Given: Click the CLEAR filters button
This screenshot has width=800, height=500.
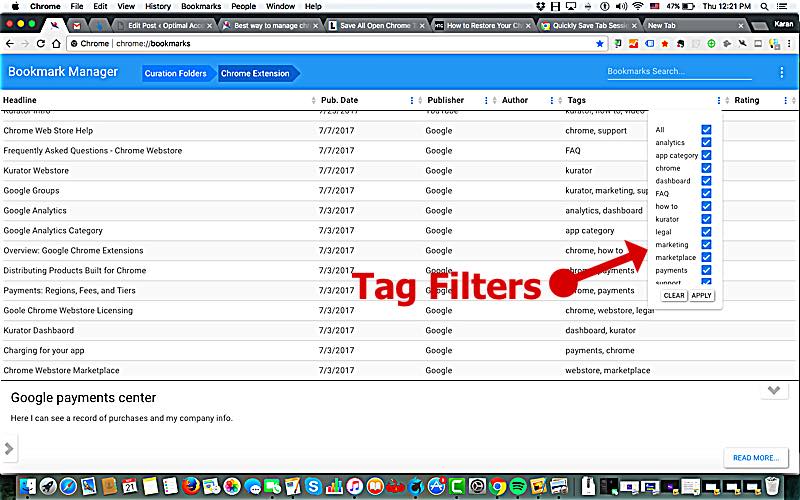Looking at the screenshot, I should coord(674,295).
